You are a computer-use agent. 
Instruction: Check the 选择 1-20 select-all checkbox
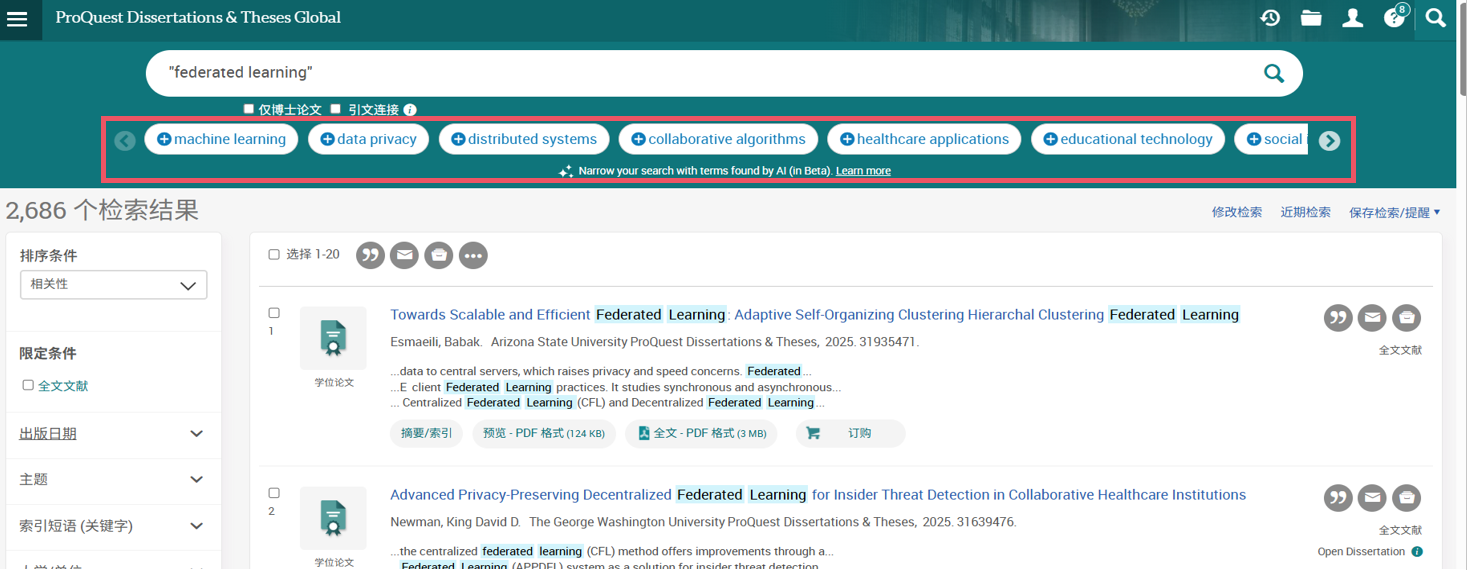coord(274,255)
